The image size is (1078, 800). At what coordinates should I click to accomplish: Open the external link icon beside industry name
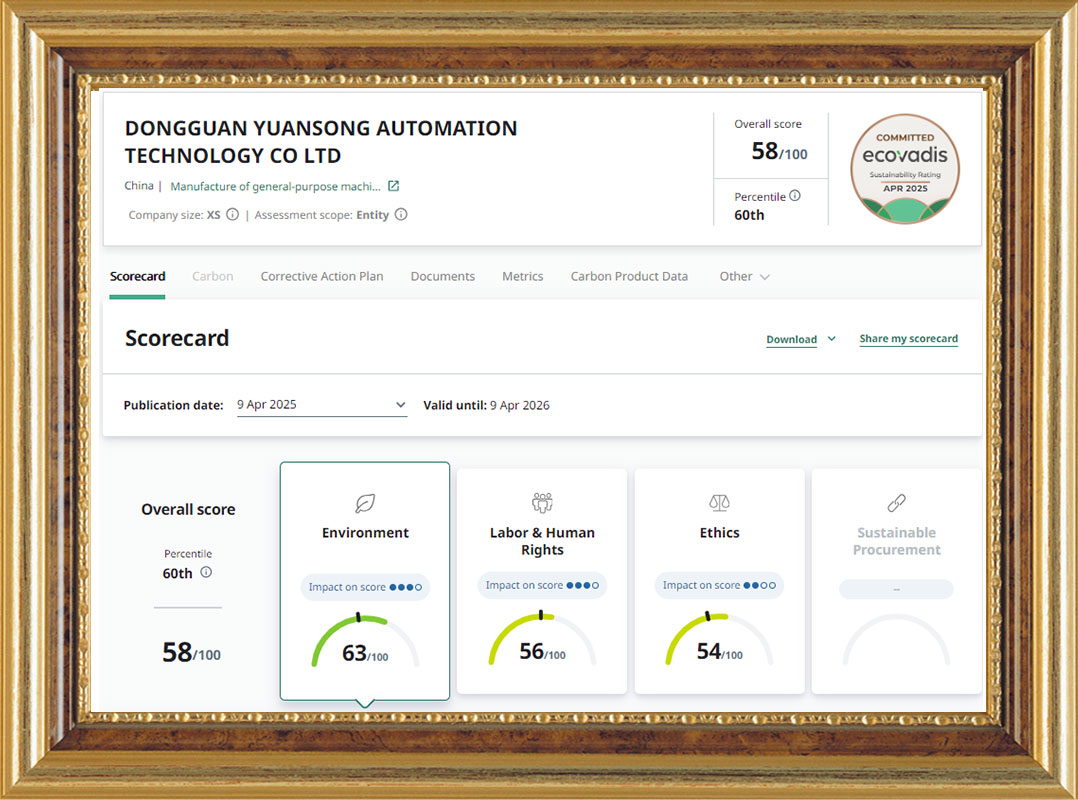coord(393,186)
